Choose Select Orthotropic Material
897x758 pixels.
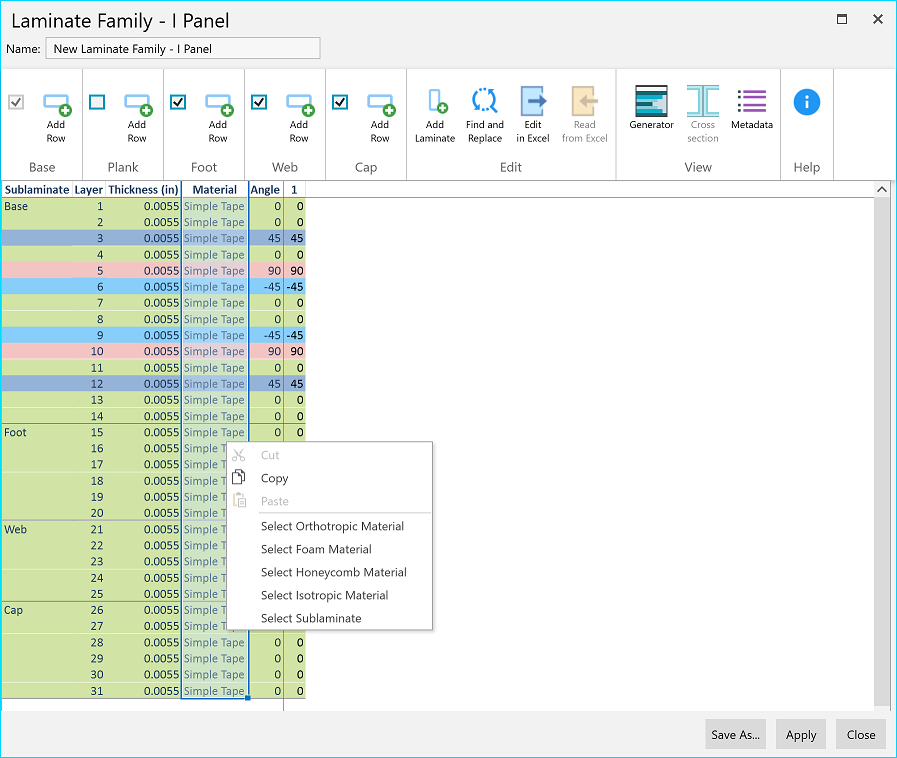332,526
